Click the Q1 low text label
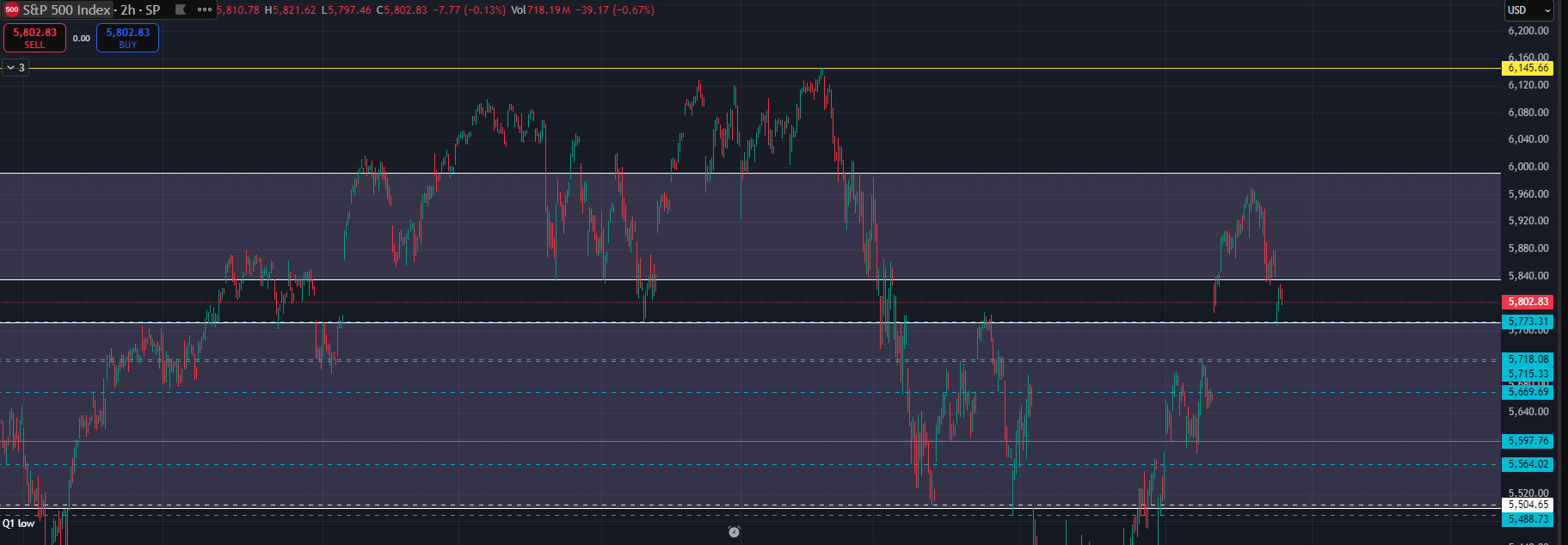This screenshot has height=545, width=1568. (18, 524)
